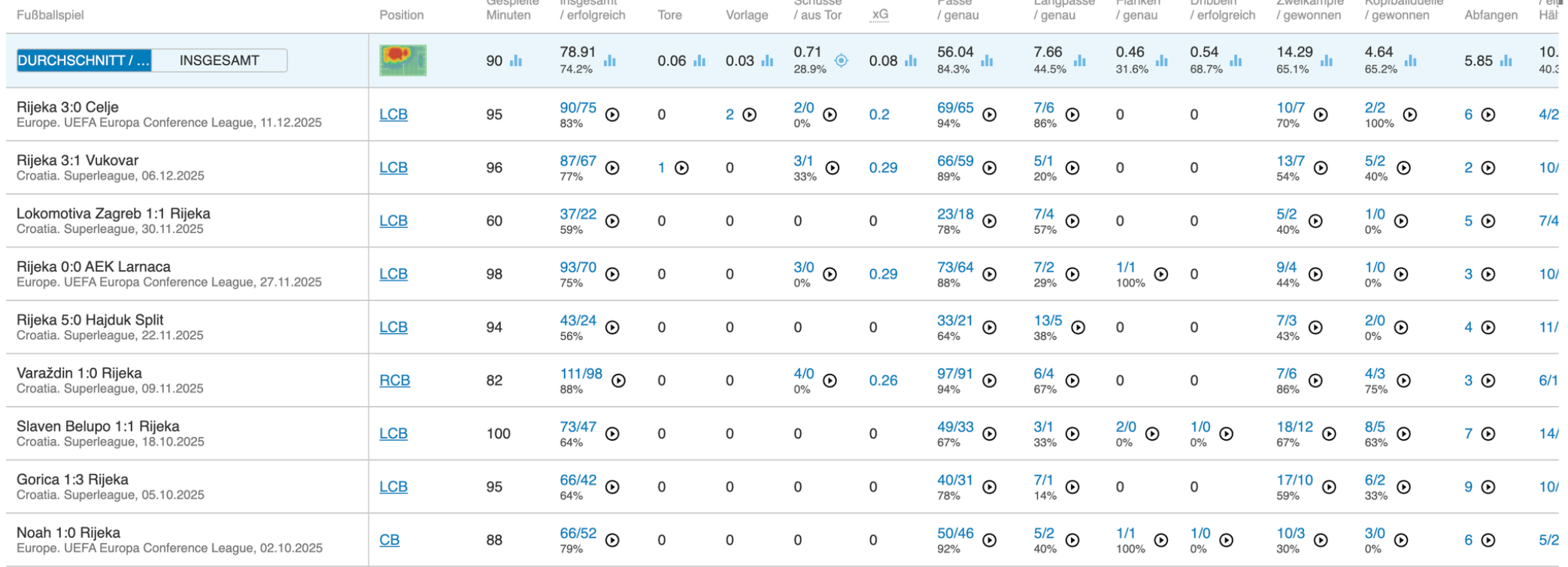Viewport: 1568px width, 567px height.
Task: Open LCB position link for Lokomotiva Zagreb match
Action: pos(393,221)
